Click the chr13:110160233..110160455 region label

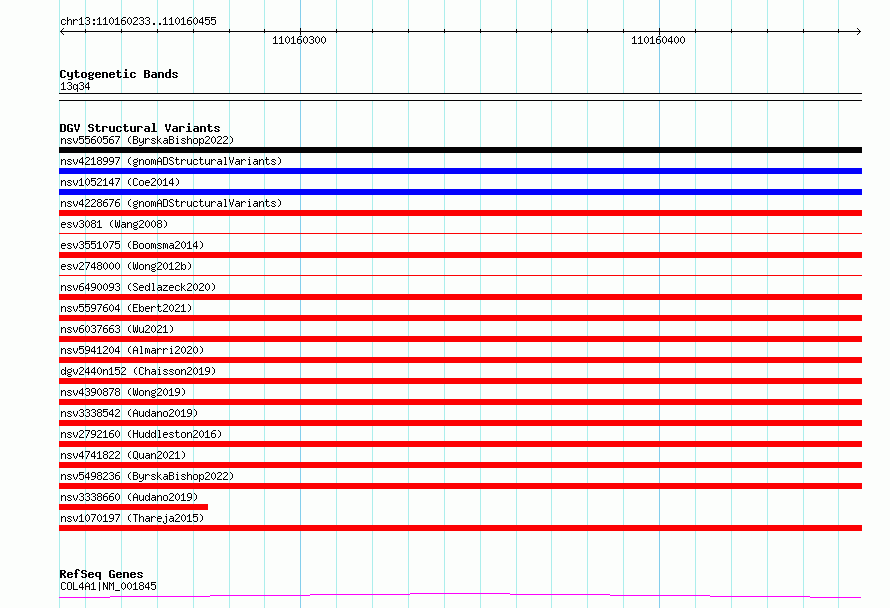pos(138,21)
